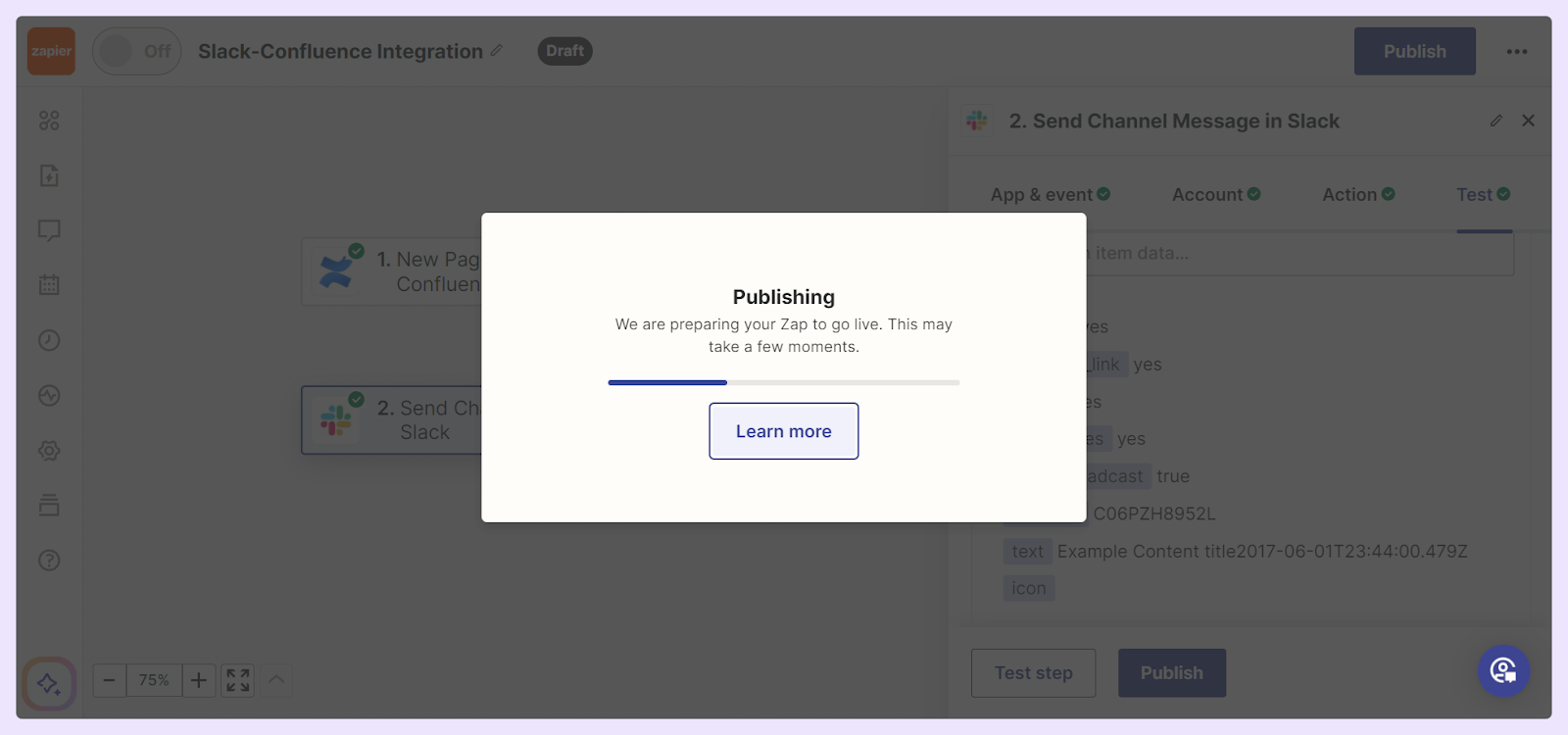
Task: Click the Zapier logo
Action: (x=51, y=51)
